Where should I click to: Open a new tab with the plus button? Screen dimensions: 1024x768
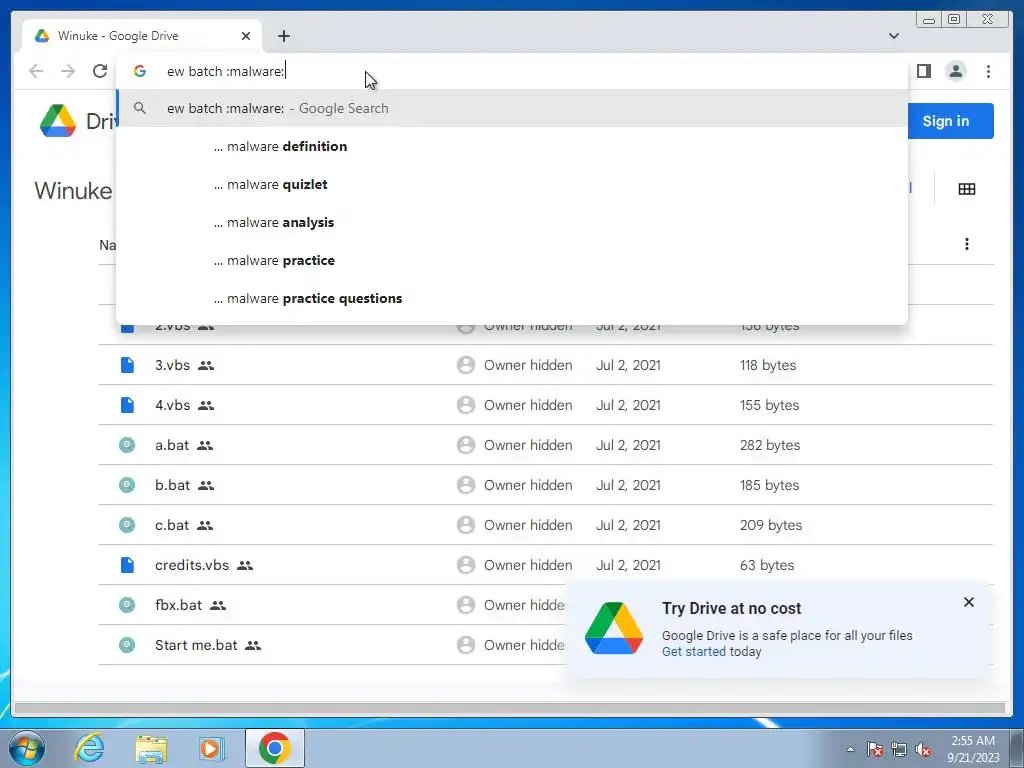pos(283,36)
